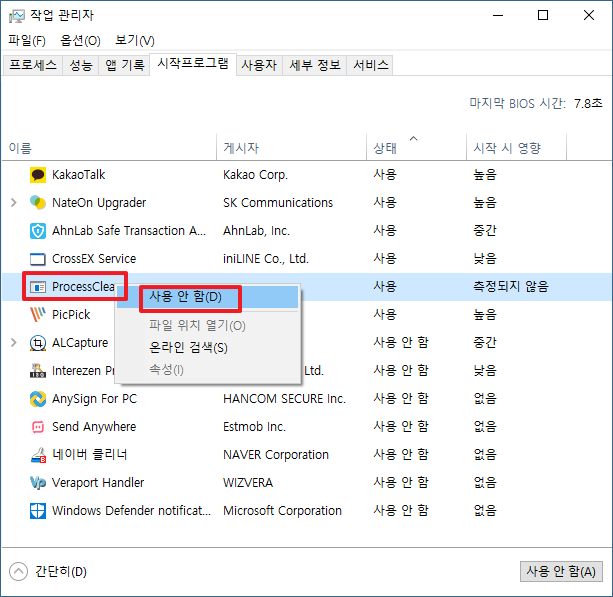Choose 사용 안 함(D) in context menu
Screen dimensions: 613x597
coord(207,297)
